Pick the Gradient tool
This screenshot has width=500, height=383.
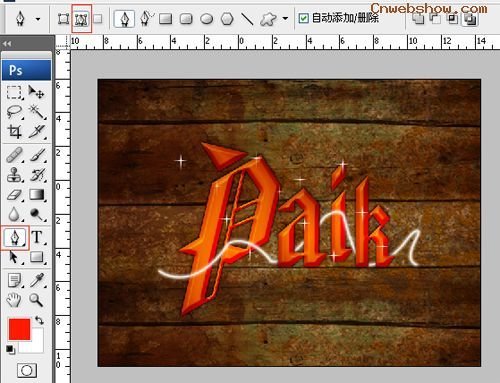[37, 195]
